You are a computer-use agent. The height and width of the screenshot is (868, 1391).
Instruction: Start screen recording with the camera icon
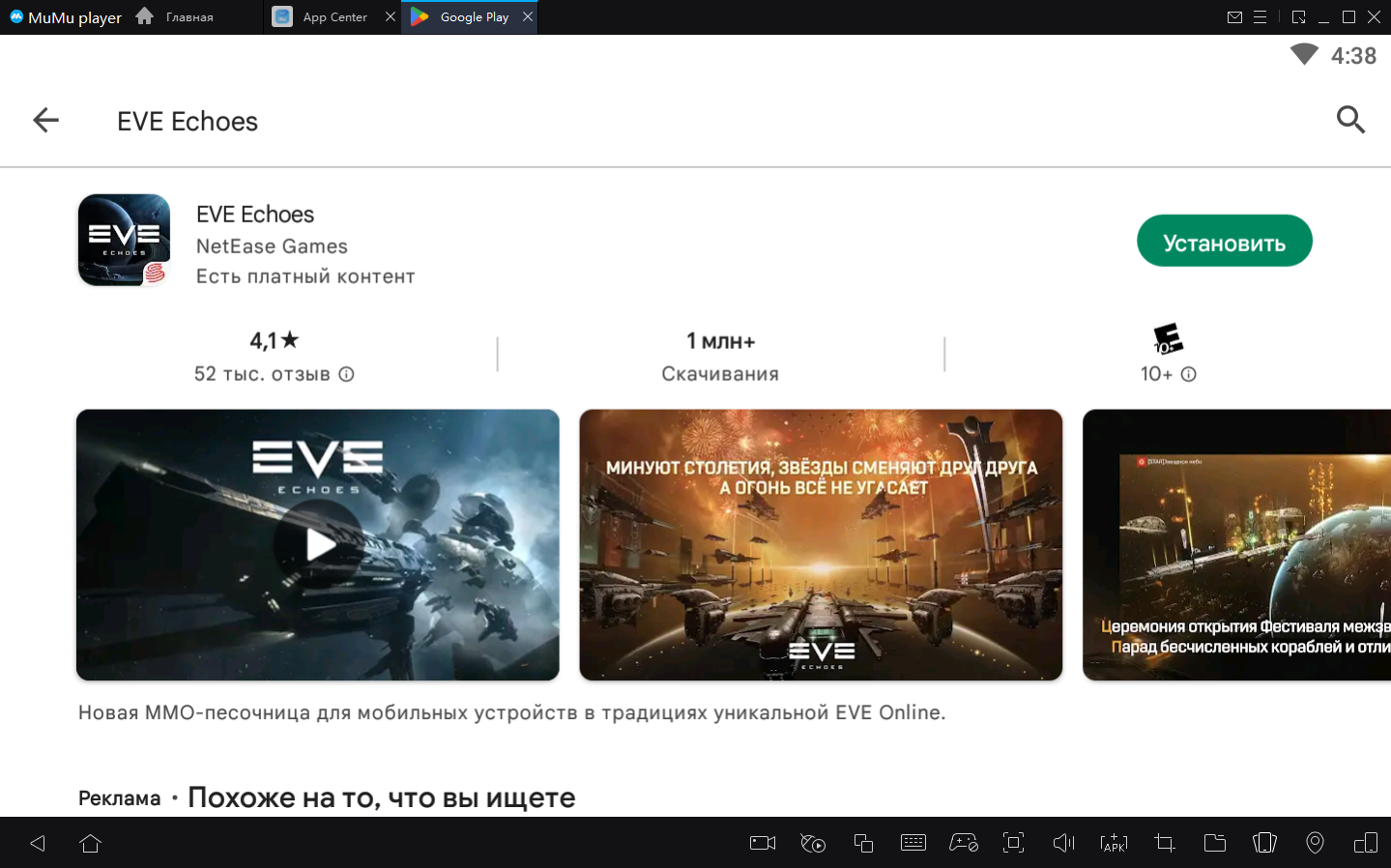[763, 843]
